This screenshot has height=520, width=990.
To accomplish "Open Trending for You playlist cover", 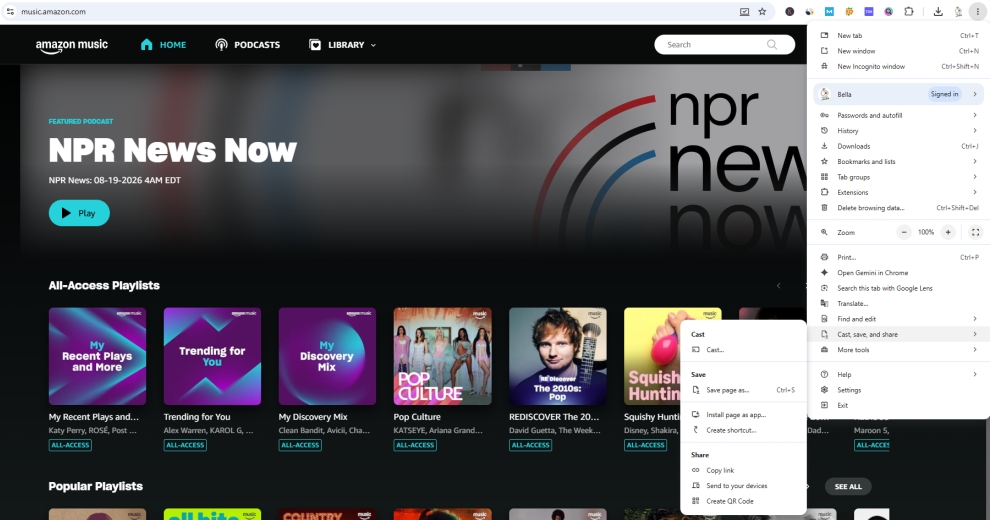I will tap(212, 356).
